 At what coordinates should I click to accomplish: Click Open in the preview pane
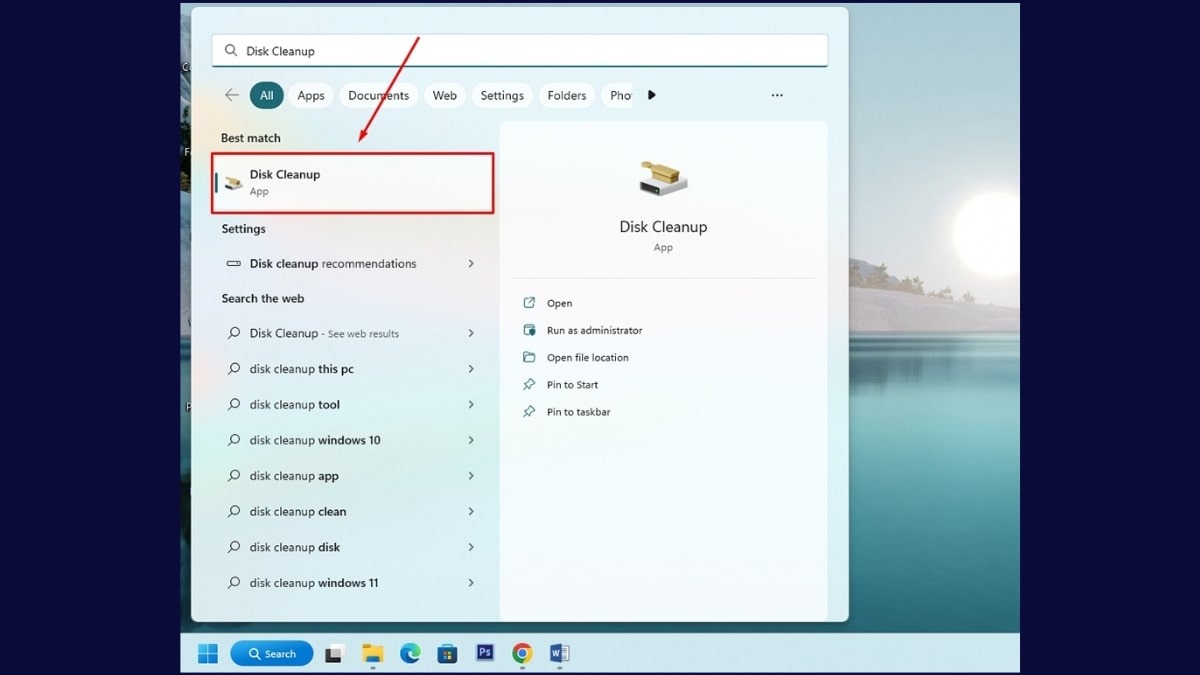[x=559, y=303]
